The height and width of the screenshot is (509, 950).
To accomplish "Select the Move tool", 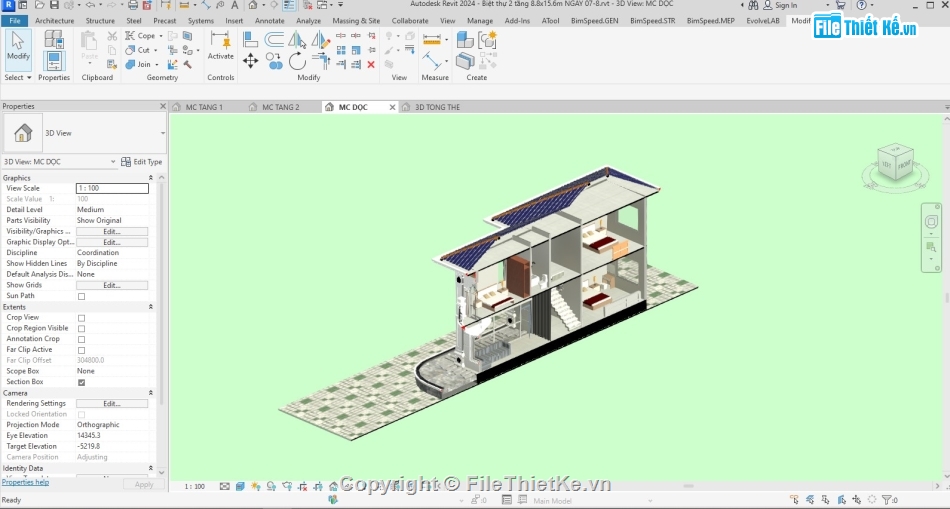I will [x=250, y=61].
